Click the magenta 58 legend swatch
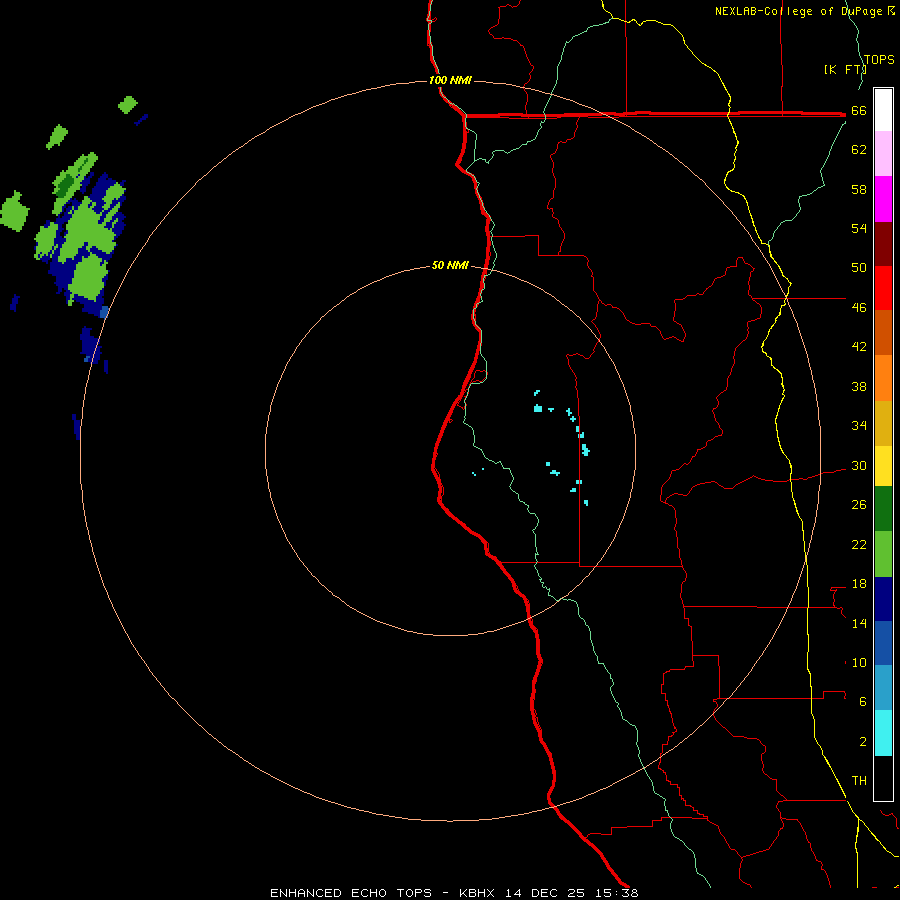The image size is (900, 900). (883, 199)
